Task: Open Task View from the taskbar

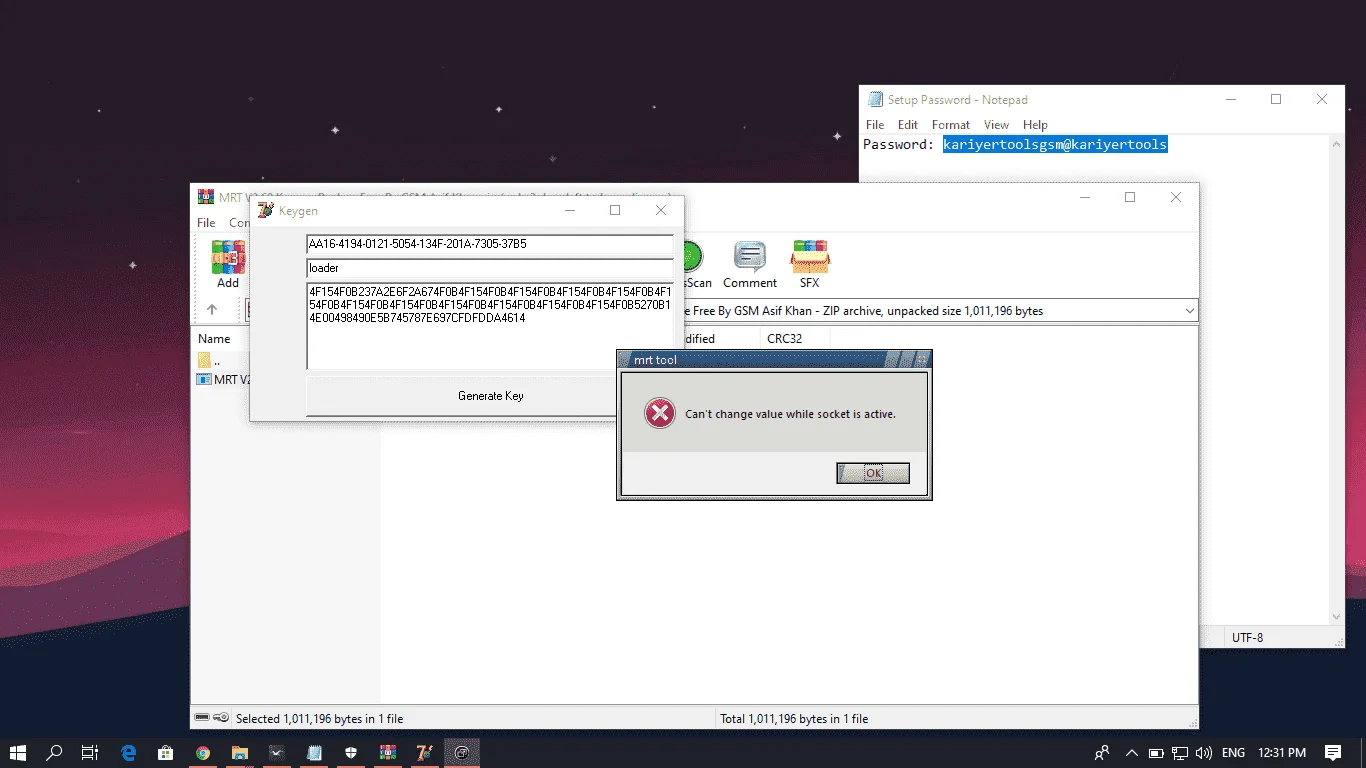Action: (x=90, y=752)
